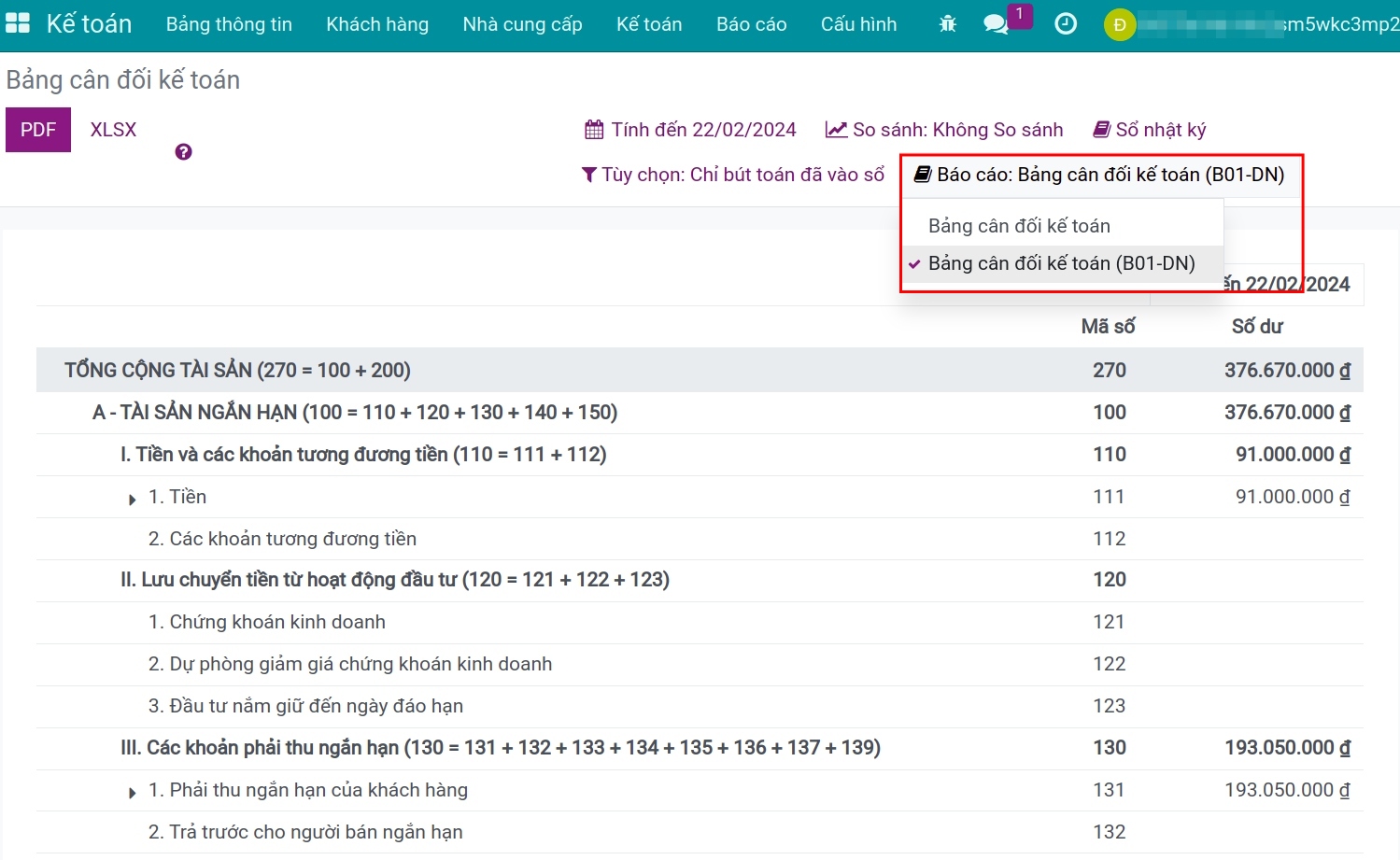The image size is (1400, 860).
Task: Open the clock activities icon
Action: click(1066, 24)
